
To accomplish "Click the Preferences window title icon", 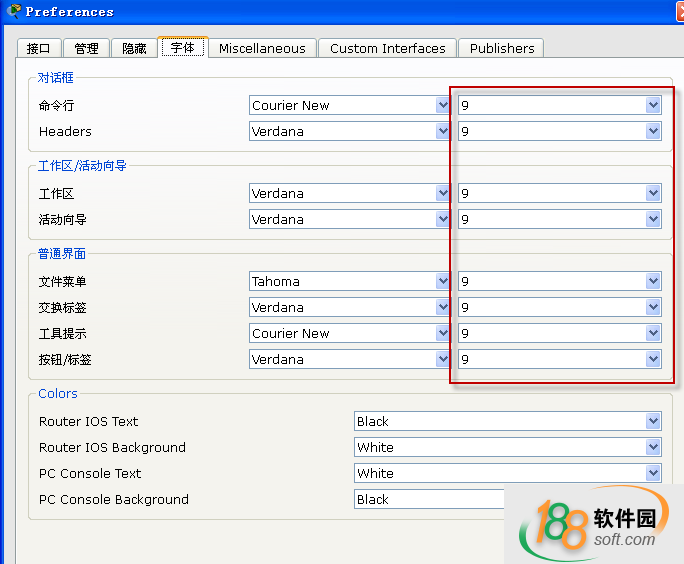I will [x=13, y=11].
